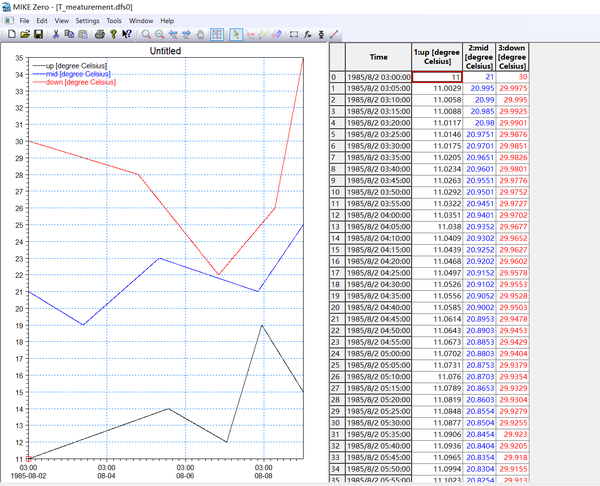Screen dimensions: 600x486
Task: Click the '2:mid [degree Celsius]' column header
Action: tap(482, 57)
